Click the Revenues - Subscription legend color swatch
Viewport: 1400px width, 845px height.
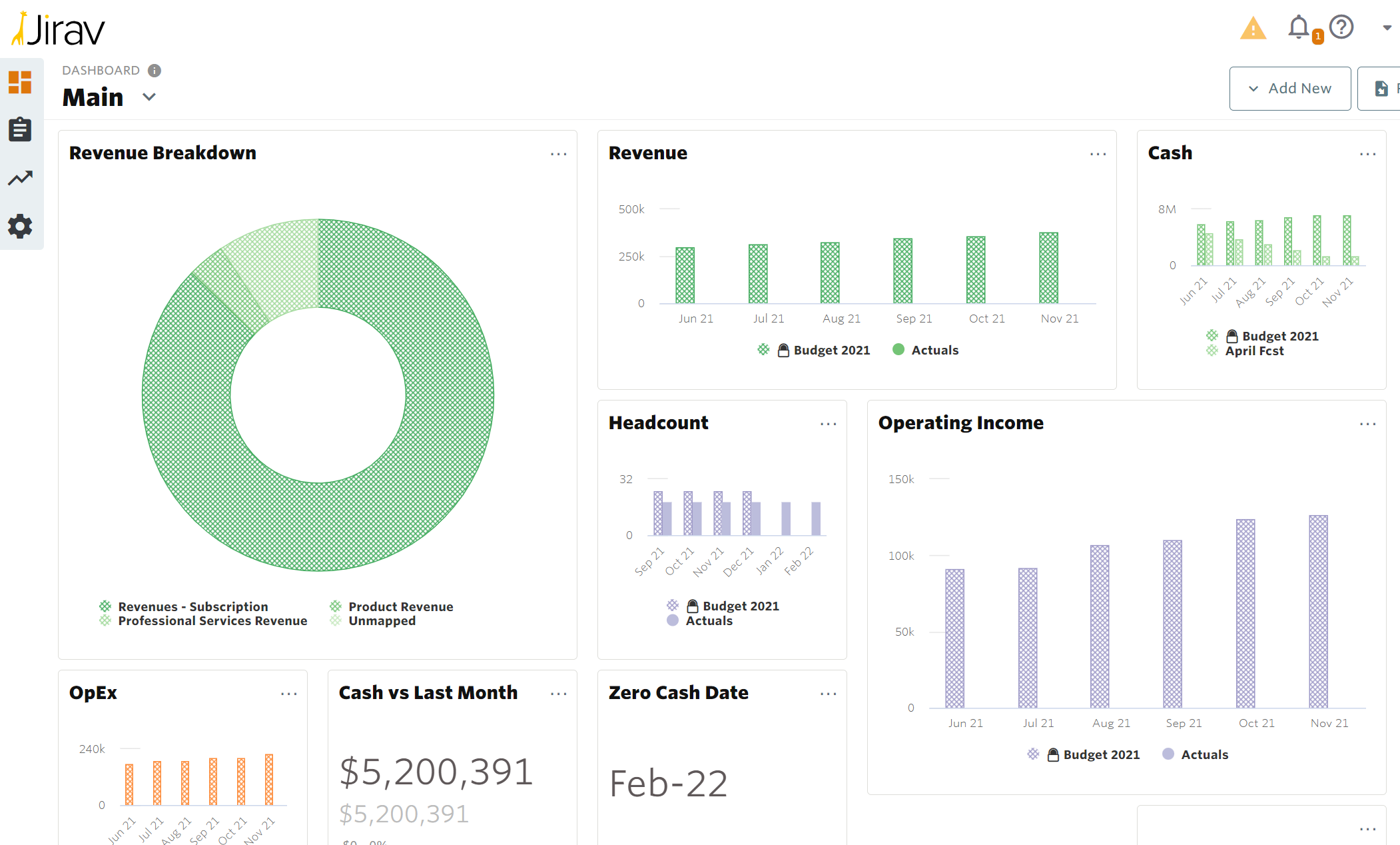(105, 606)
